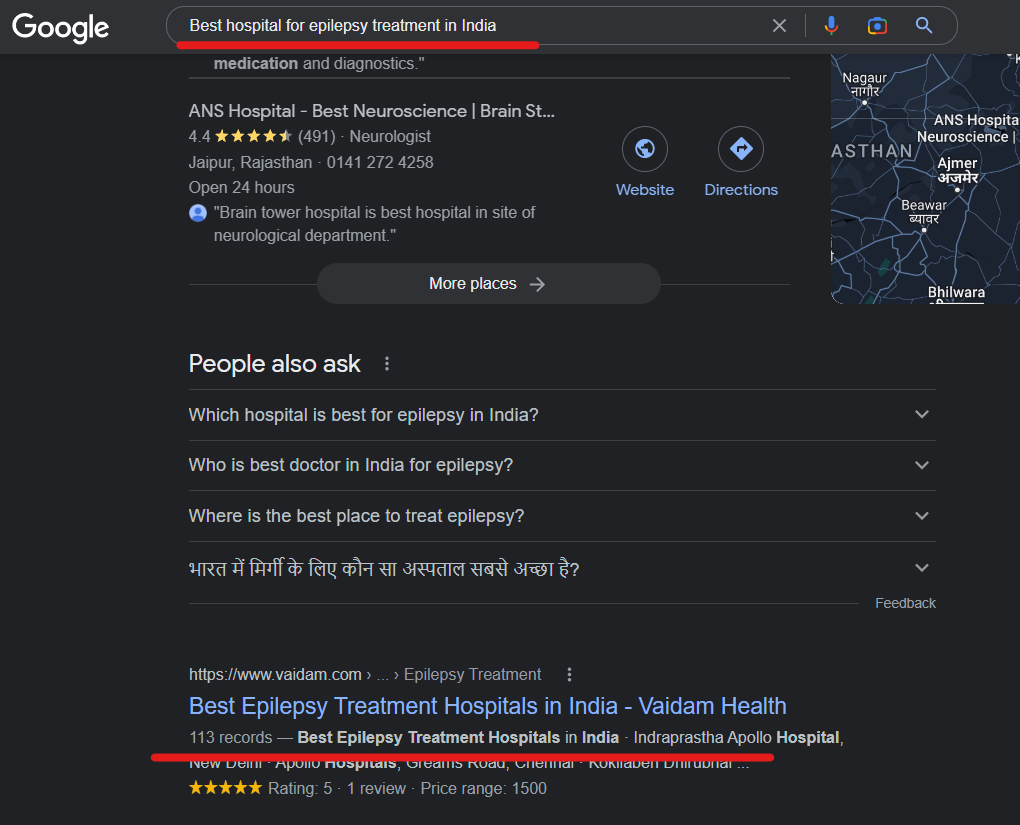Click the More places button

coord(489,284)
